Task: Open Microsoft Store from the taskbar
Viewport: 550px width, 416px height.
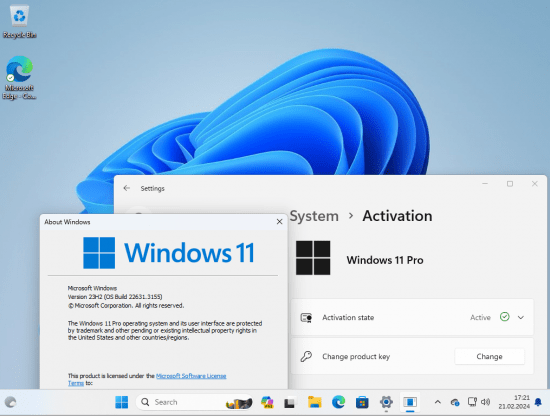Action: [362, 402]
